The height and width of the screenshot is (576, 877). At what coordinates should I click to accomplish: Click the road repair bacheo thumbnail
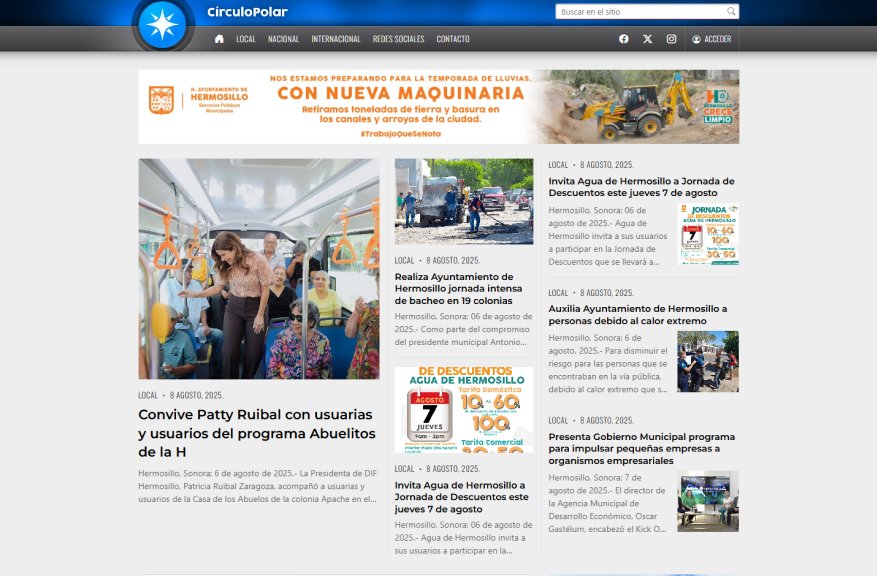coord(464,201)
